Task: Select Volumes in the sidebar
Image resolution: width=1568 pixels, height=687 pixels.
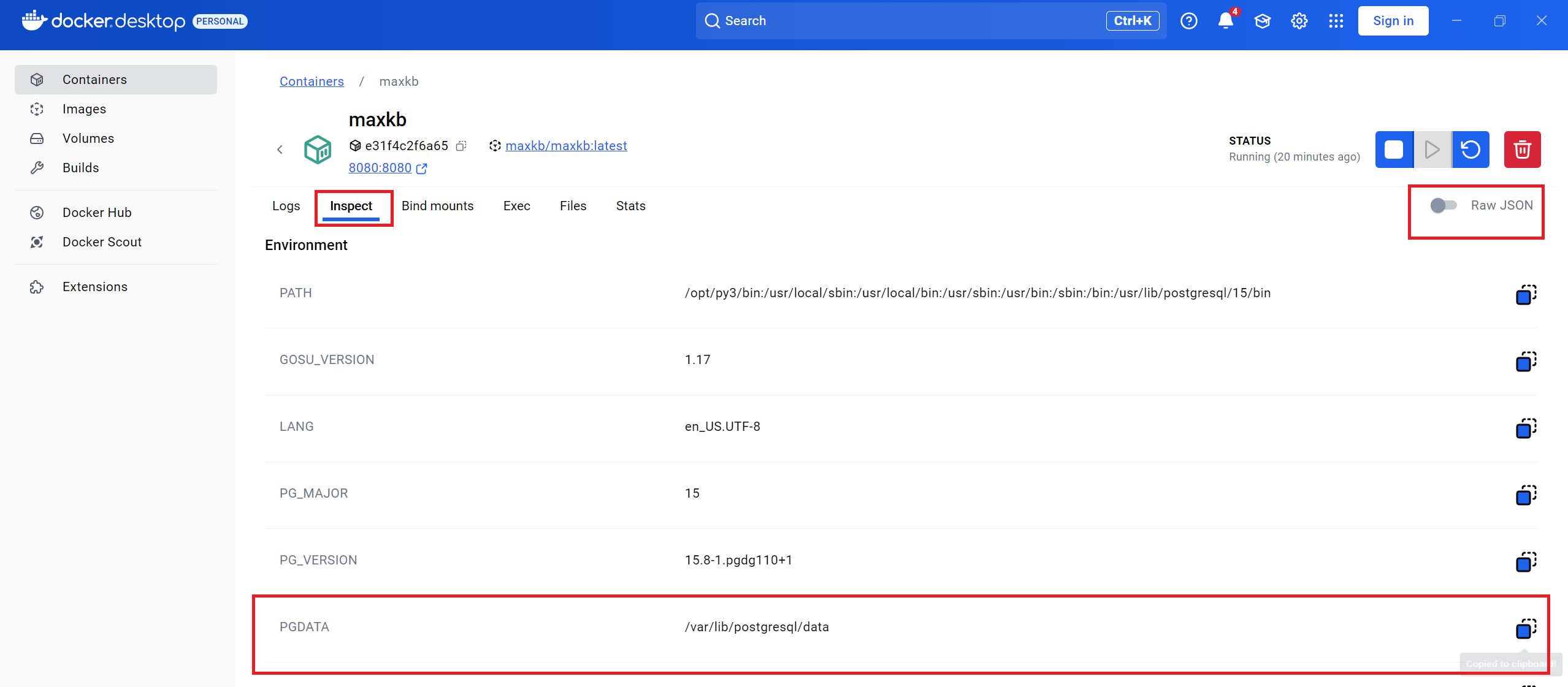Action: (88, 139)
